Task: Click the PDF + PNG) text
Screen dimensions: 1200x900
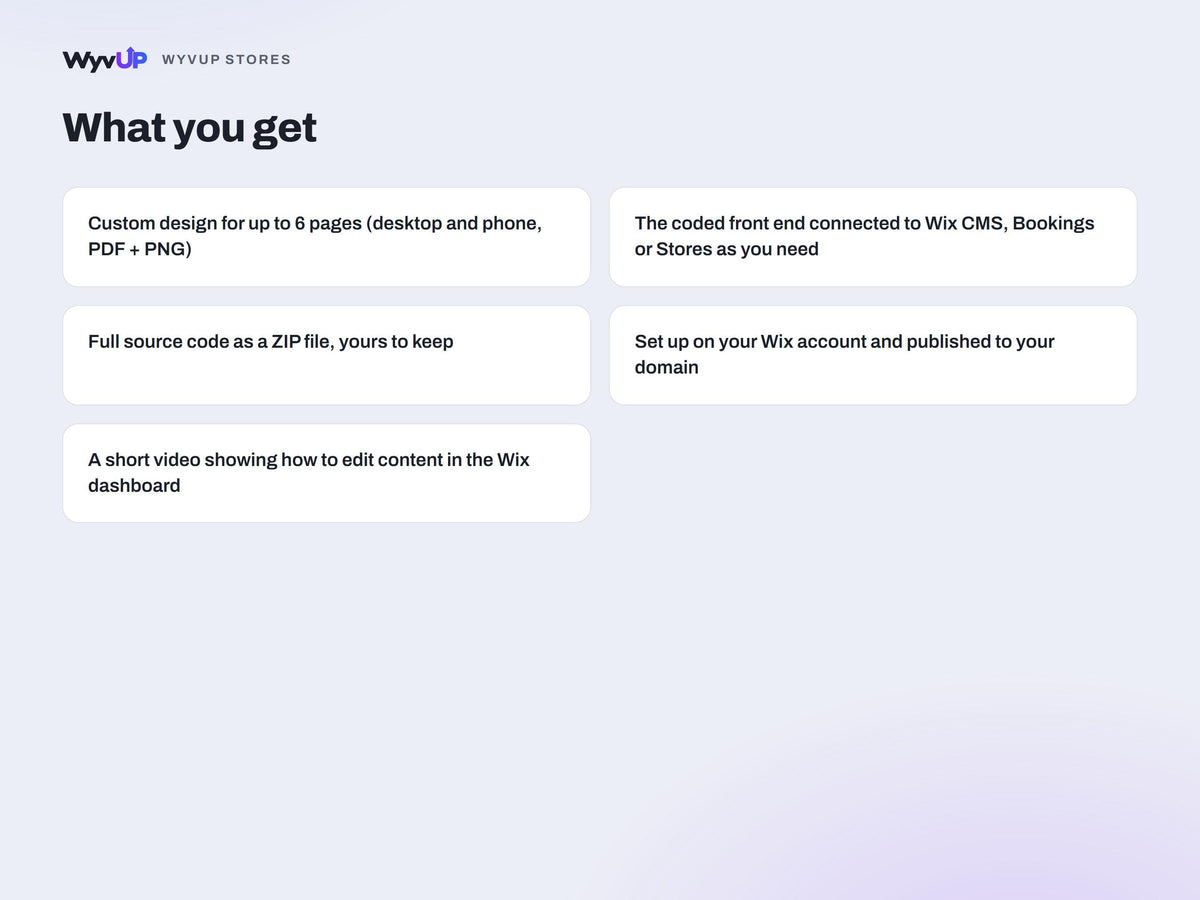Action: tap(139, 249)
